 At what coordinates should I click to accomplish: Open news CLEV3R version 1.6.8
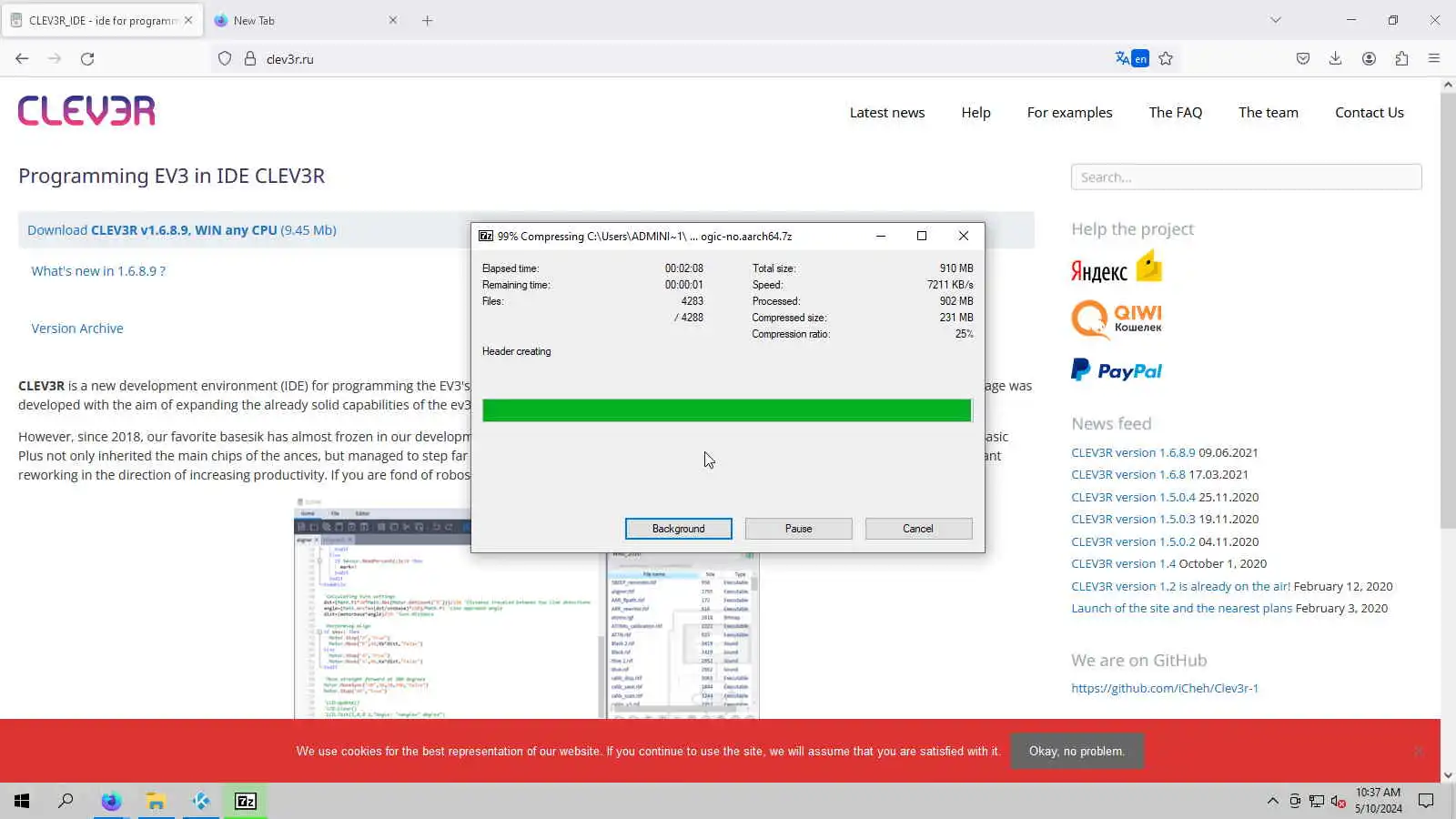pos(1128,474)
